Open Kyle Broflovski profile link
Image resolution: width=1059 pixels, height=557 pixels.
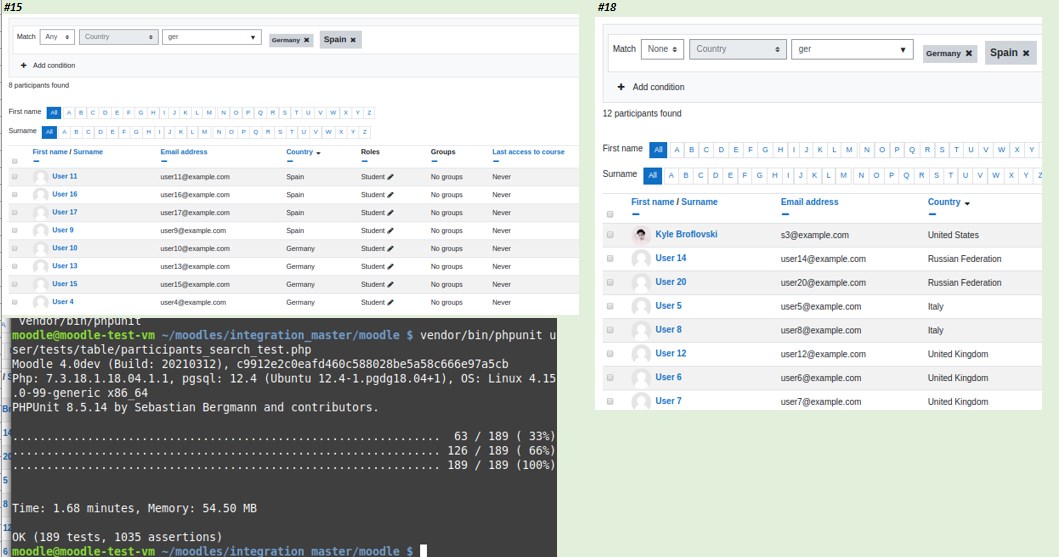(x=686, y=234)
